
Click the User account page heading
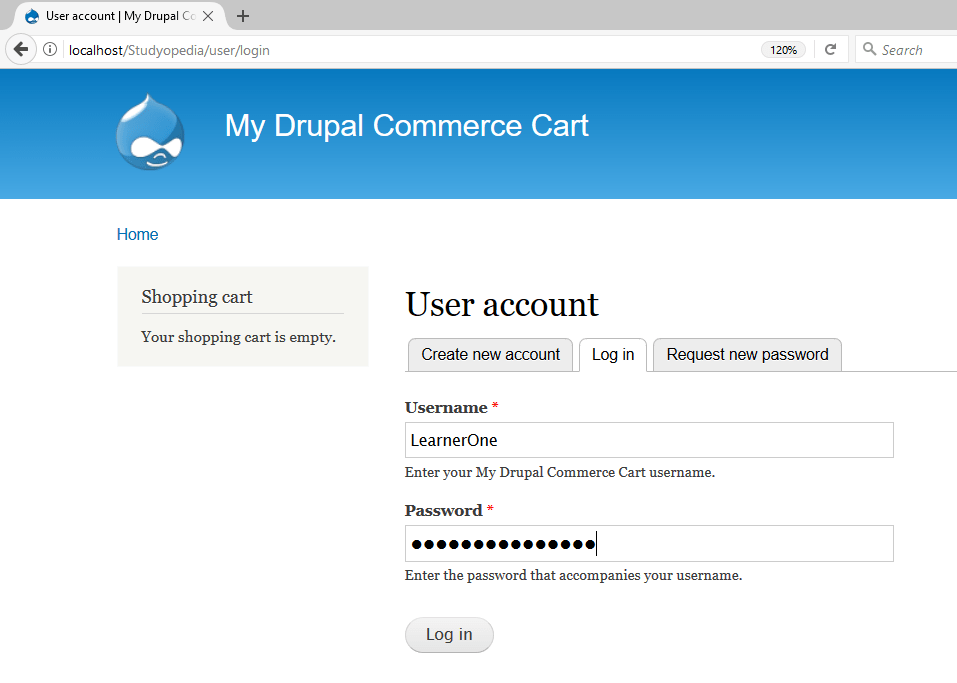502,304
